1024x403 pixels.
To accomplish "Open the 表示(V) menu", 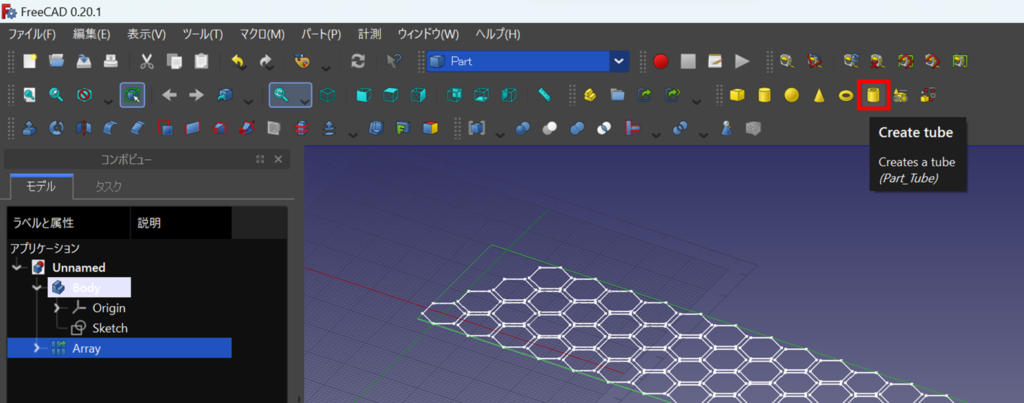I will coord(146,35).
